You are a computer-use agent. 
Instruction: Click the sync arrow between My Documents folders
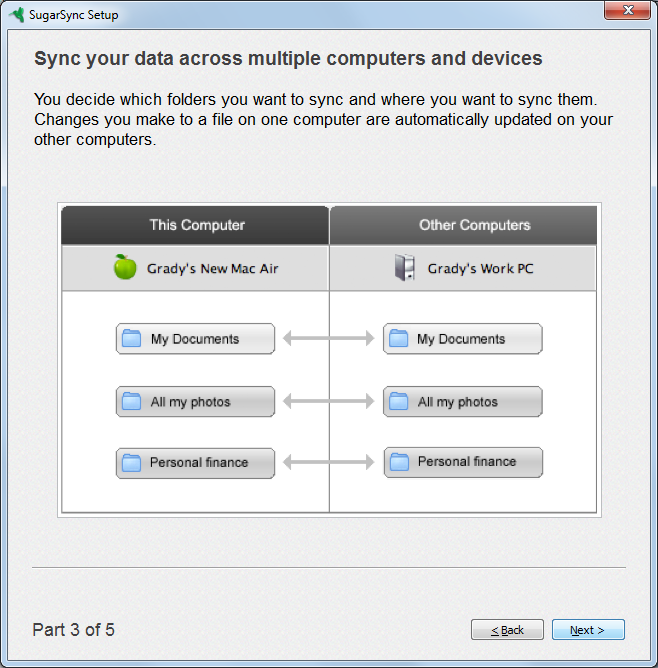[x=329, y=339]
